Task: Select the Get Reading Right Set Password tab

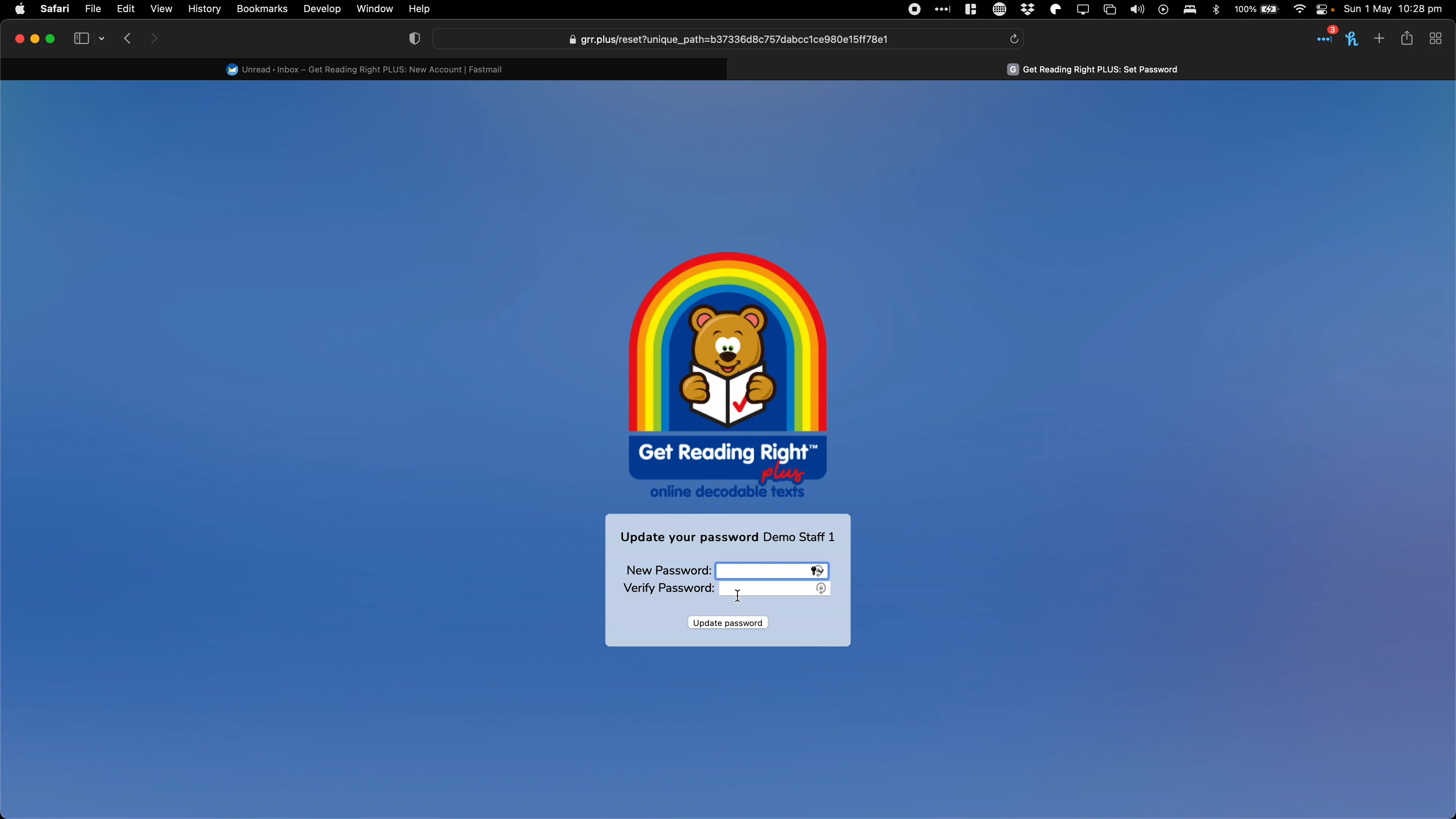Action: coord(1092,69)
